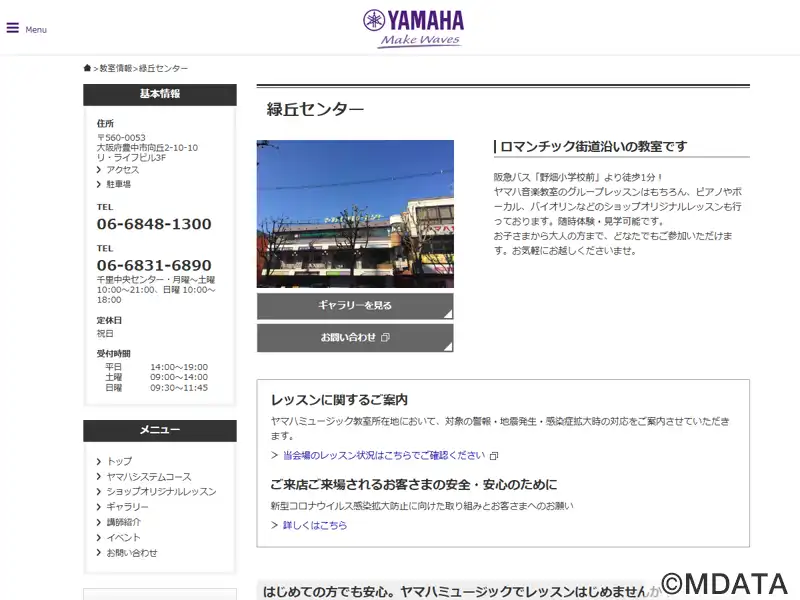Select ギャラリー in sidebar menu

coord(128,507)
